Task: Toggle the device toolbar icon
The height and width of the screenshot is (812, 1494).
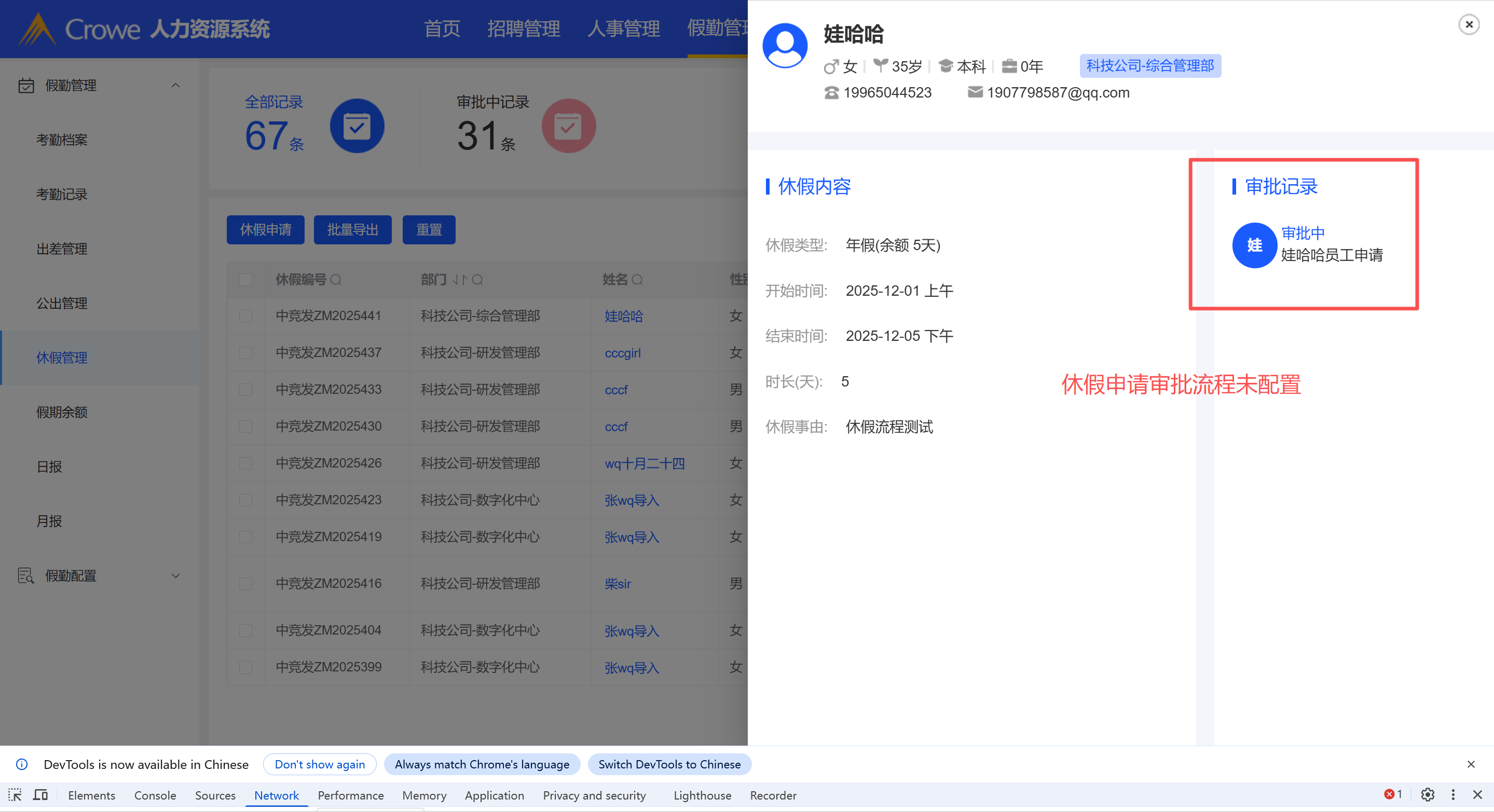Action: tap(40, 795)
